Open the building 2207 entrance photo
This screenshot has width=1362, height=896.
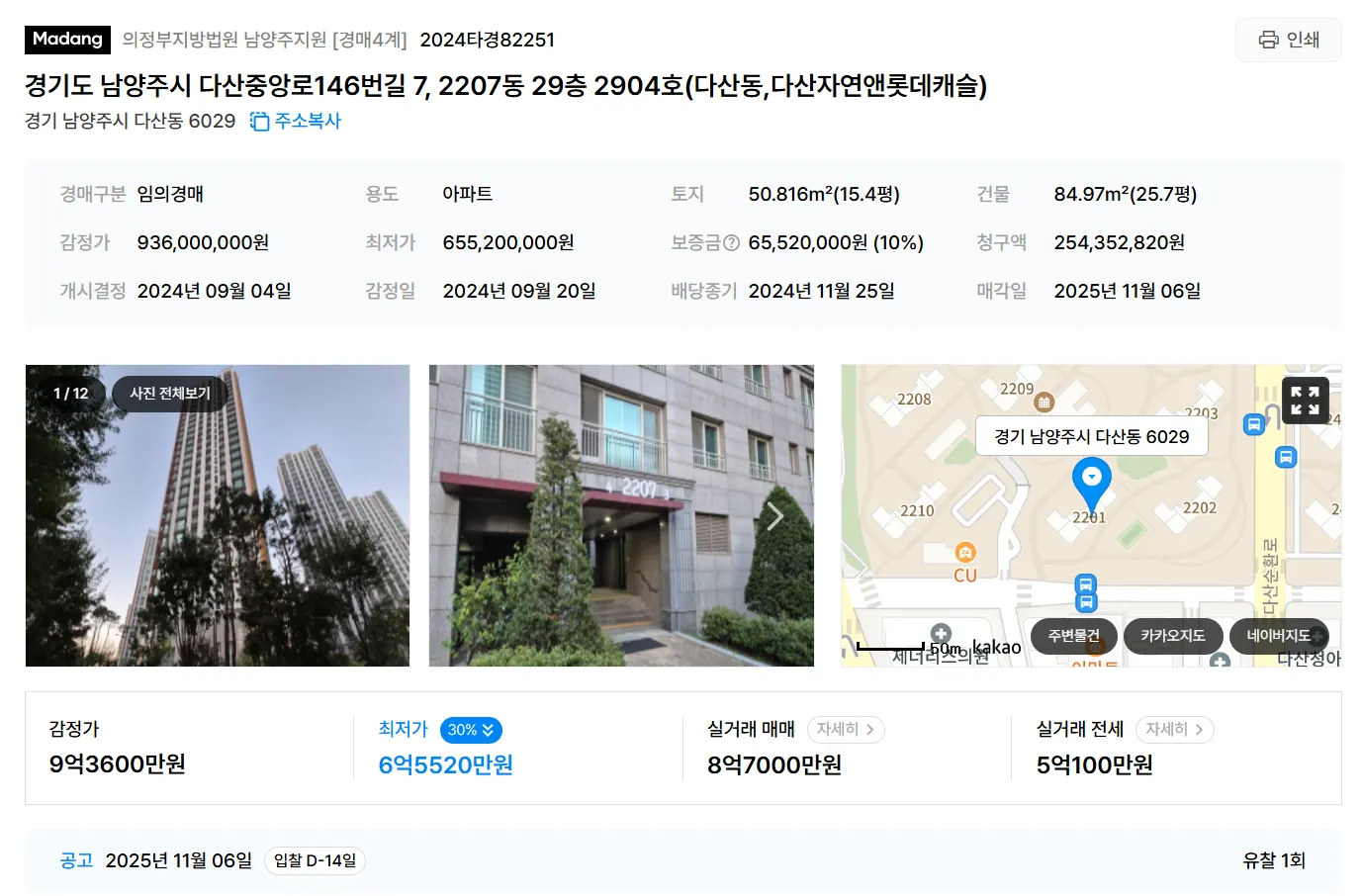point(621,515)
